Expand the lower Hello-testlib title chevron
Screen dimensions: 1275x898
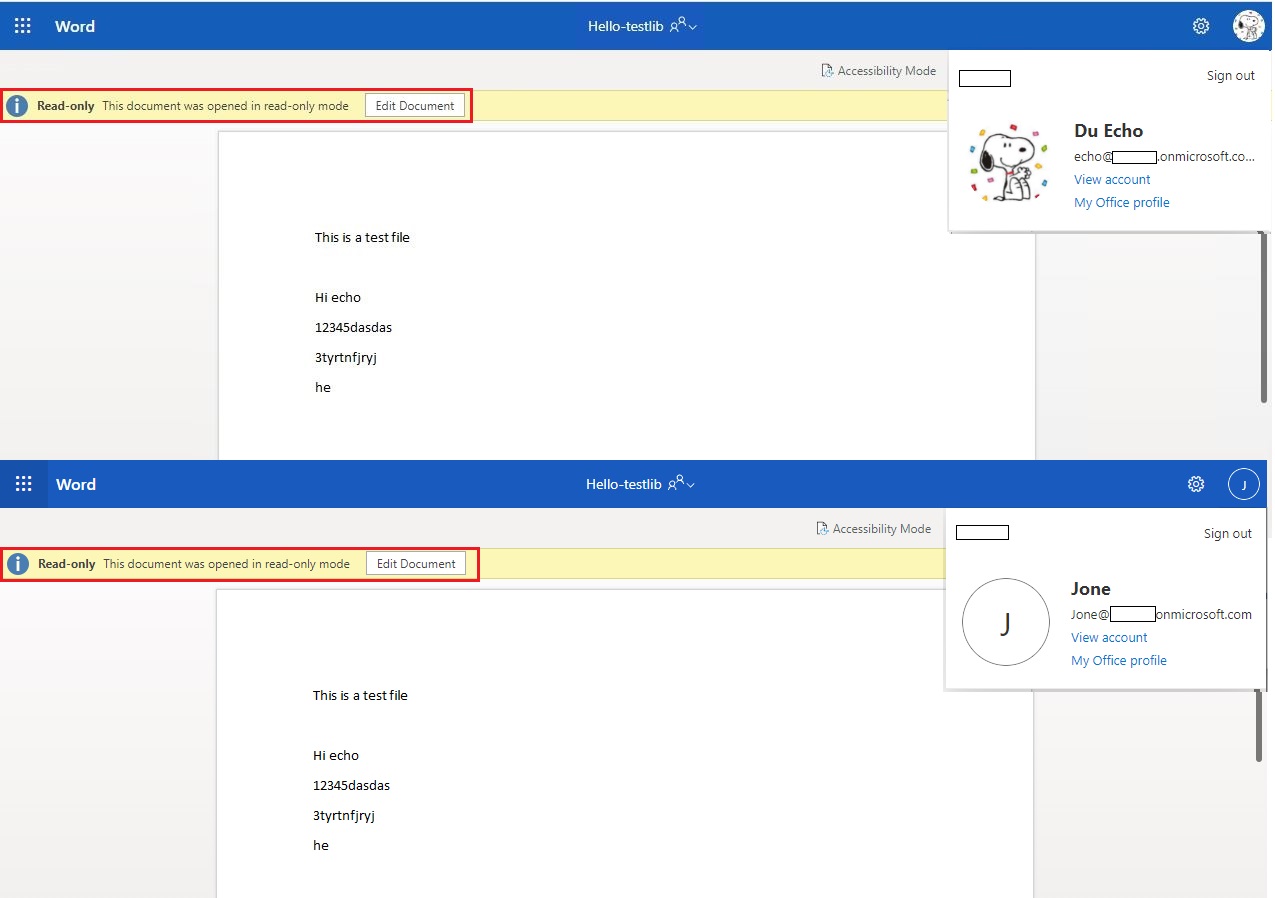(689, 485)
